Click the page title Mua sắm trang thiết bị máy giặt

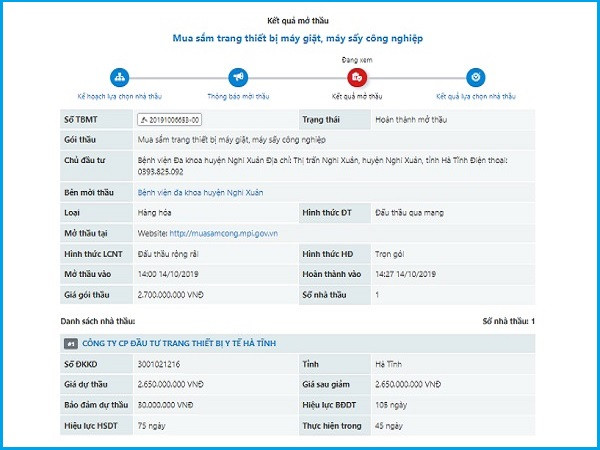click(x=298, y=38)
